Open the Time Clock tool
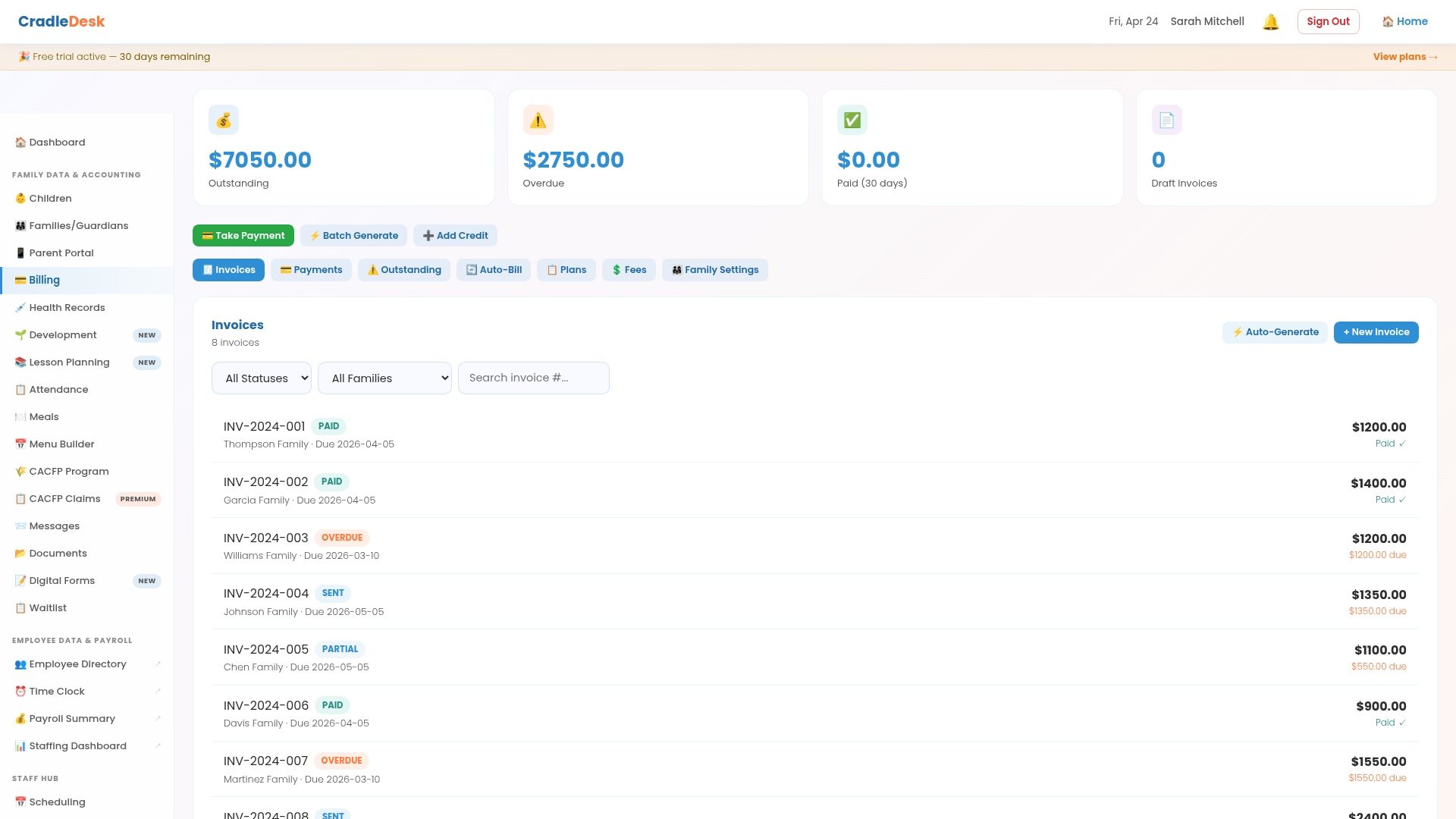 [57, 691]
